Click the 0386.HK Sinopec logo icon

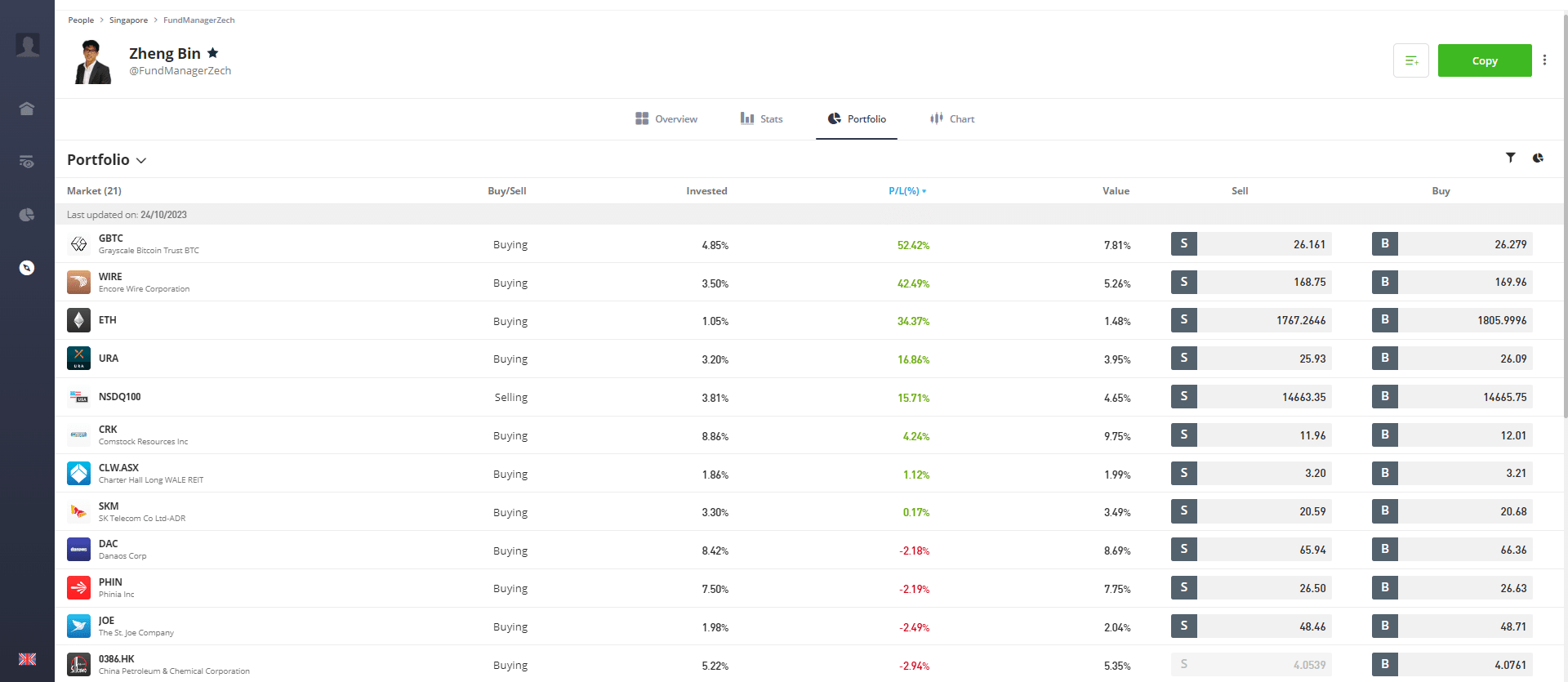(x=78, y=665)
